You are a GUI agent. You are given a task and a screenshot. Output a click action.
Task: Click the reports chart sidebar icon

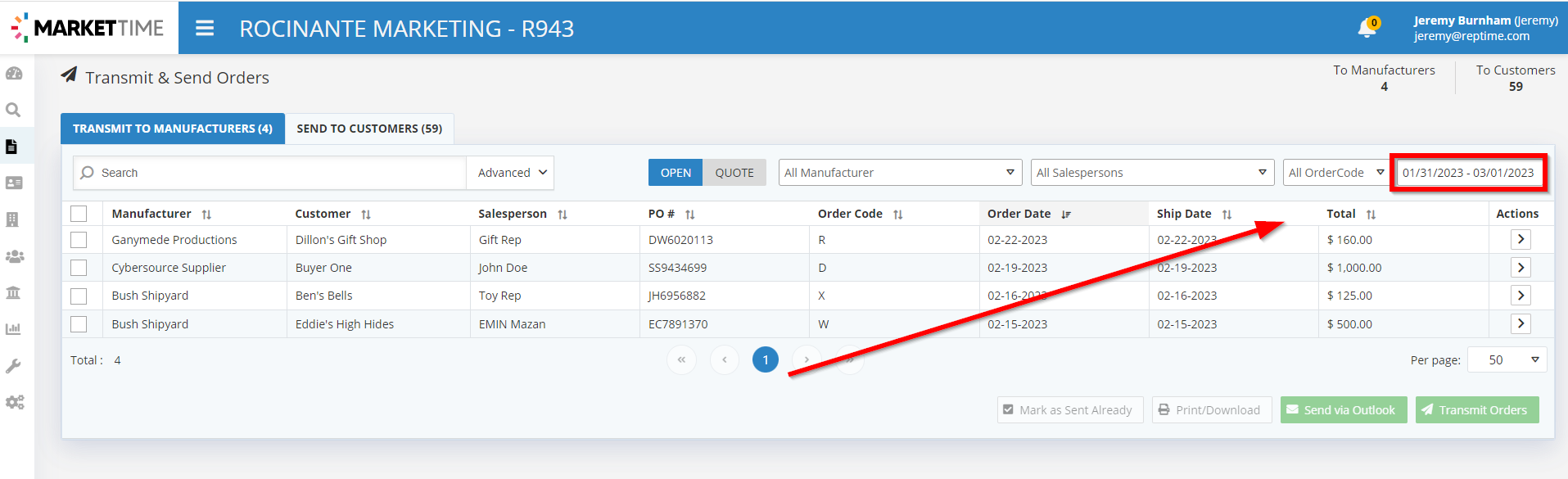pyautogui.click(x=14, y=329)
